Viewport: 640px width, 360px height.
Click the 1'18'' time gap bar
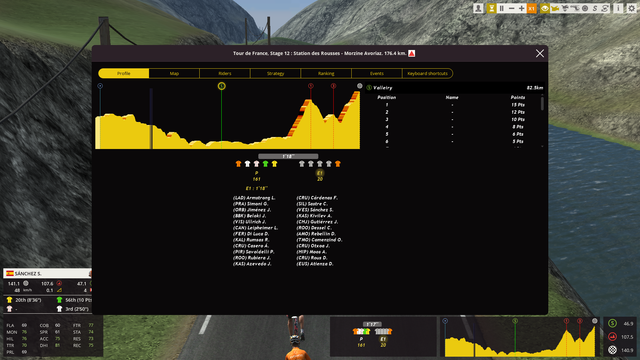click(288, 156)
